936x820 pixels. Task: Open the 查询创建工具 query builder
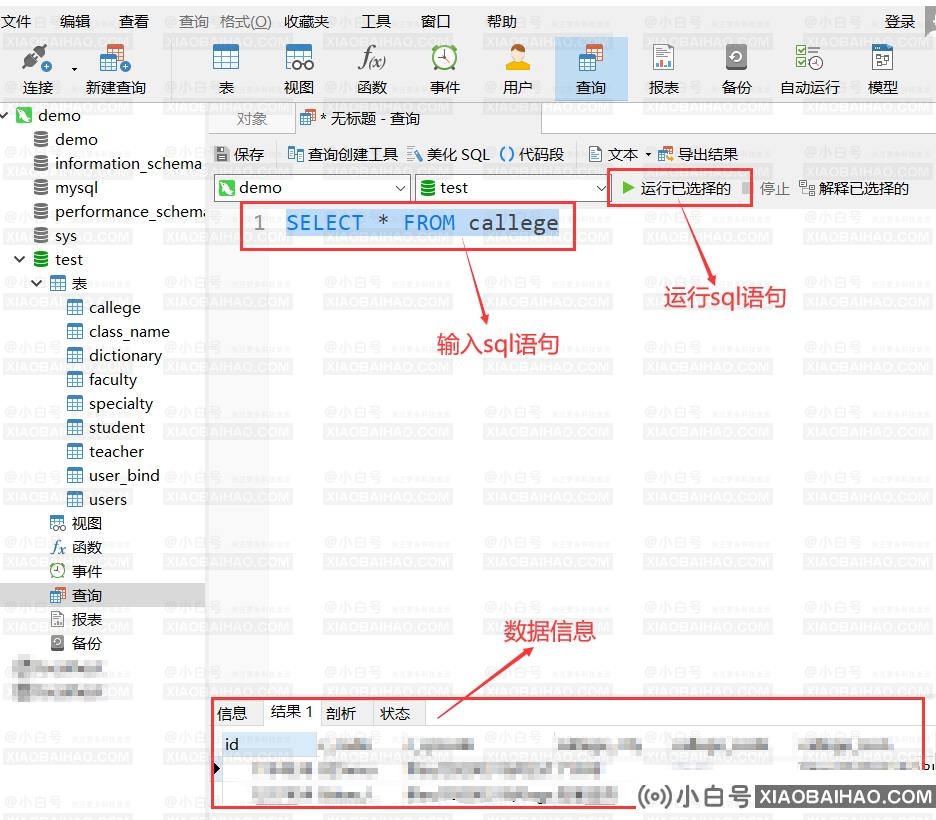[342, 155]
